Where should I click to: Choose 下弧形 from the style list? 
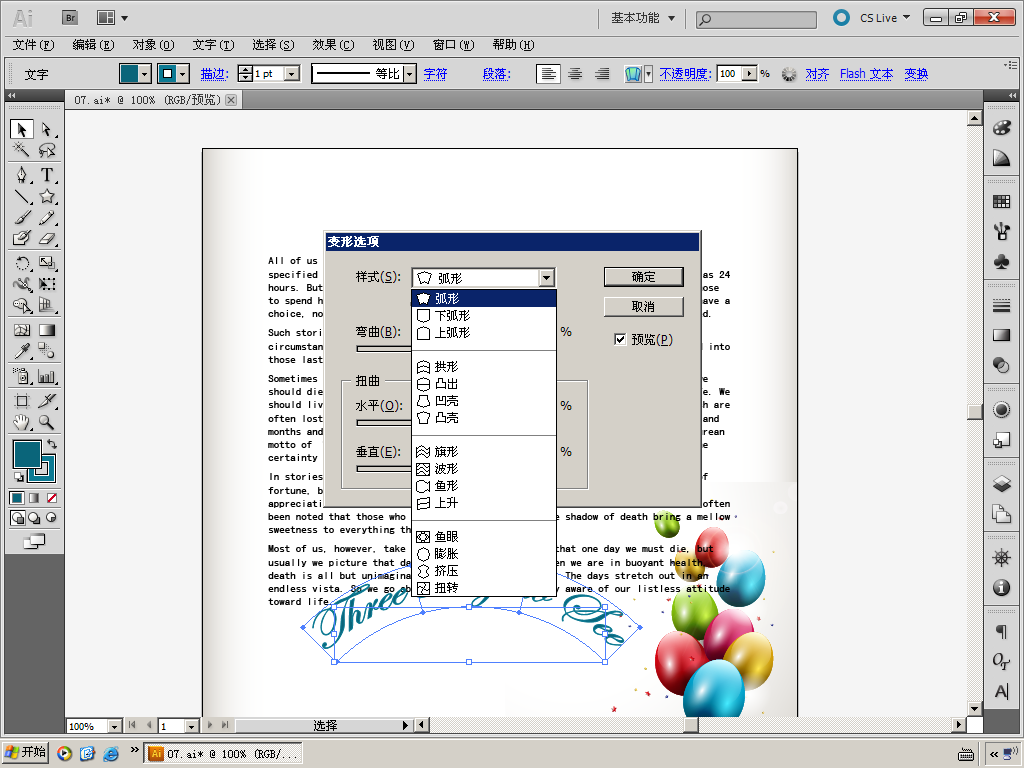[484, 315]
